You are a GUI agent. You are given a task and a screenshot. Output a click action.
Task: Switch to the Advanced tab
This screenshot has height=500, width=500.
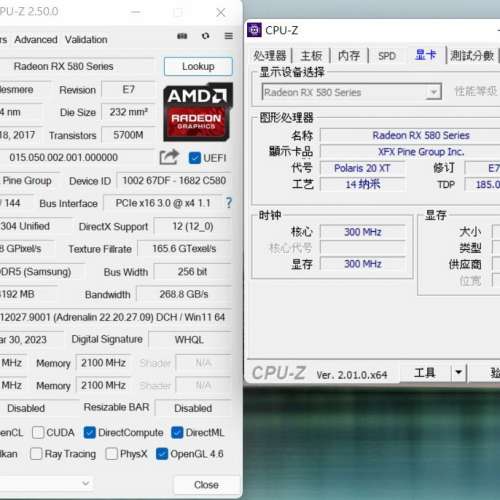pyautogui.click(x=36, y=40)
